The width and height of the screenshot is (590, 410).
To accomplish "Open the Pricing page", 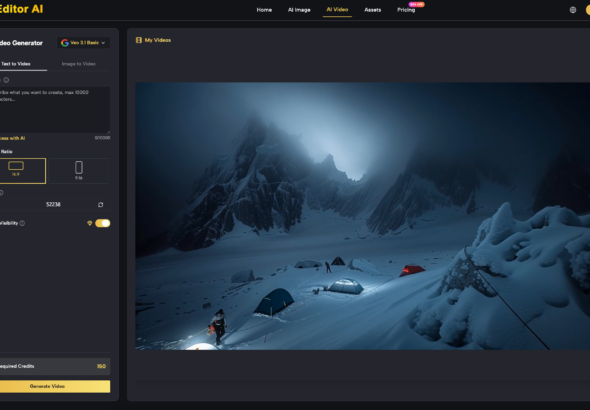I will coord(406,10).
